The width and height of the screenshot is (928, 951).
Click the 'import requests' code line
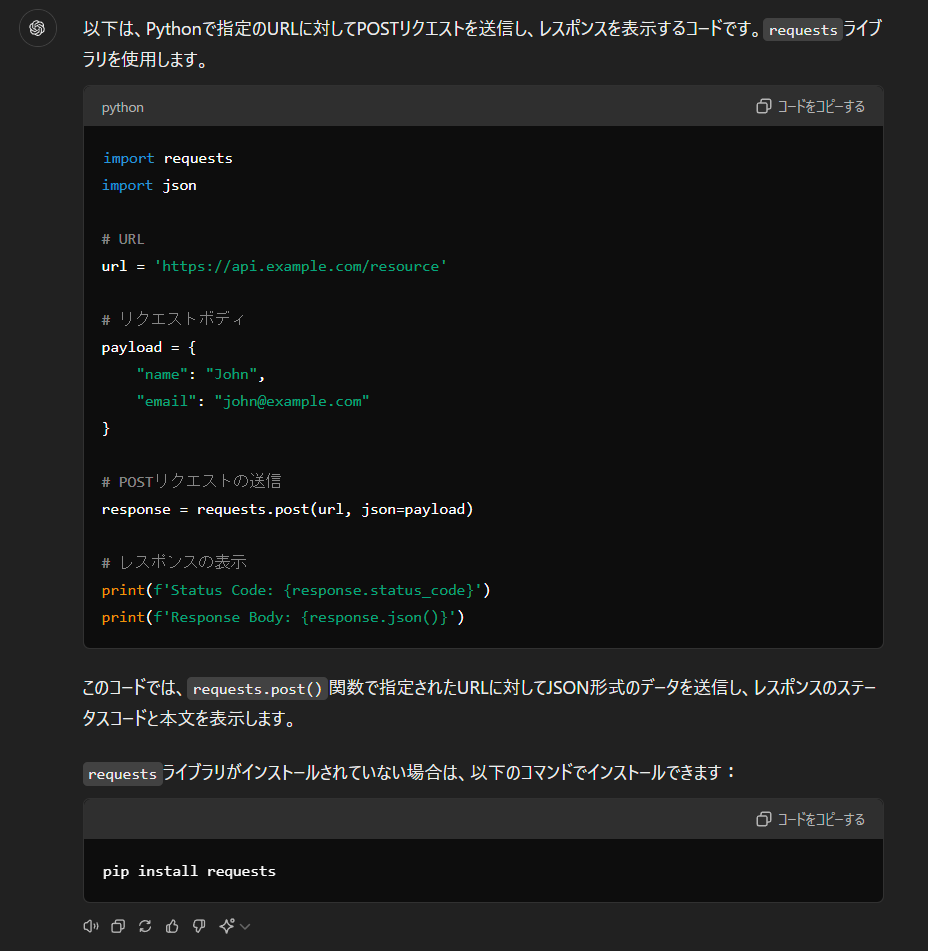point(167,158)
